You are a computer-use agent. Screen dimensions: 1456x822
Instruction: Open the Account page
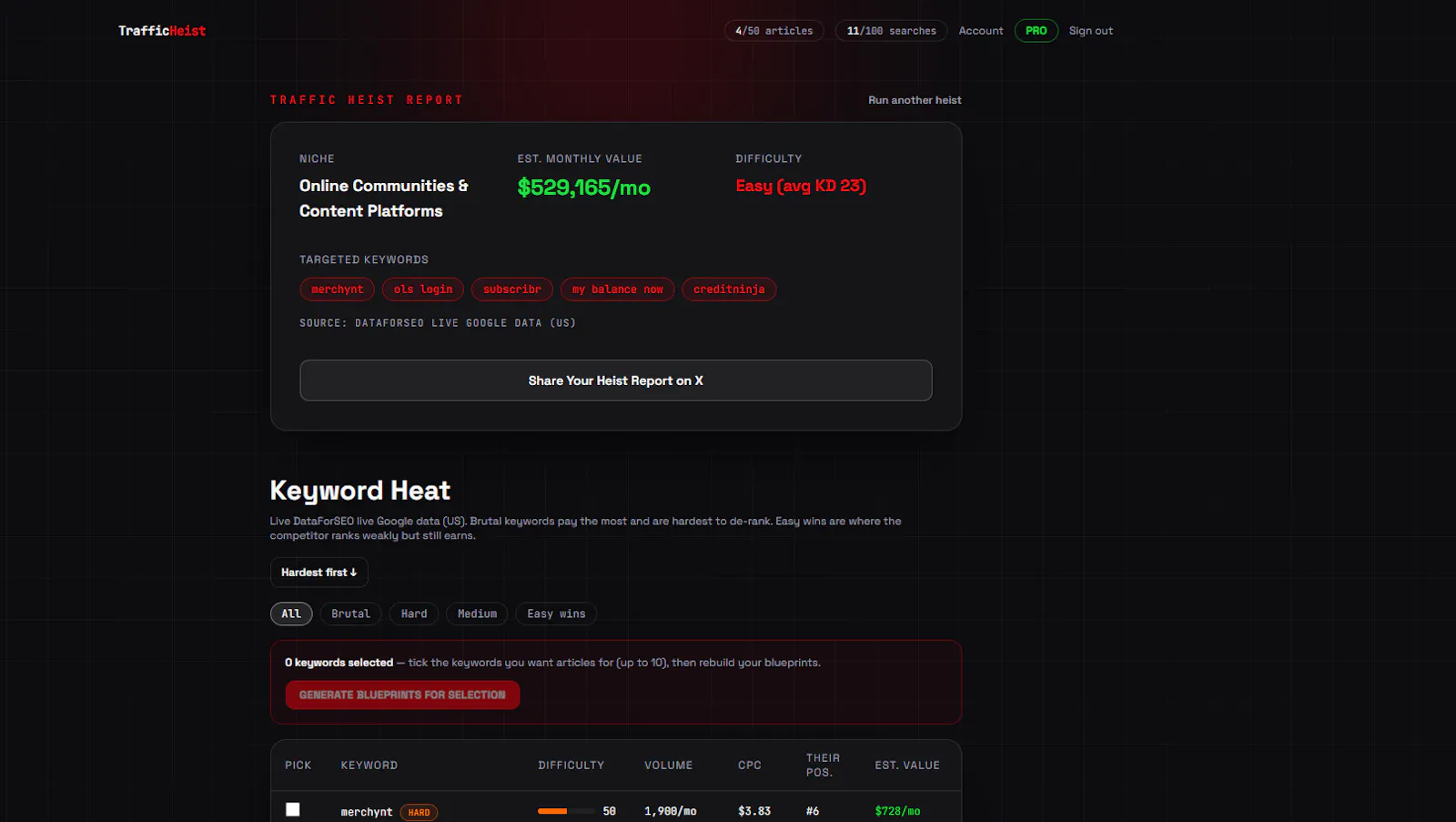981,31
